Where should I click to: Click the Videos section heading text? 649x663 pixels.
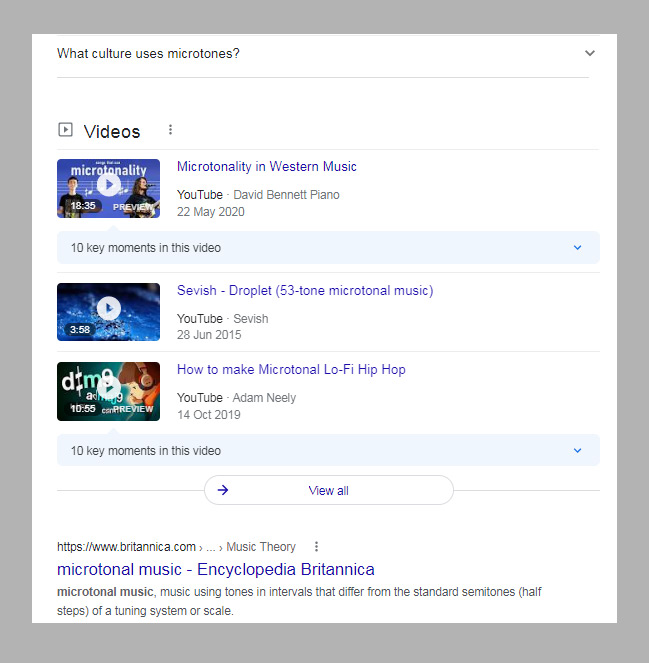(112, 132)
